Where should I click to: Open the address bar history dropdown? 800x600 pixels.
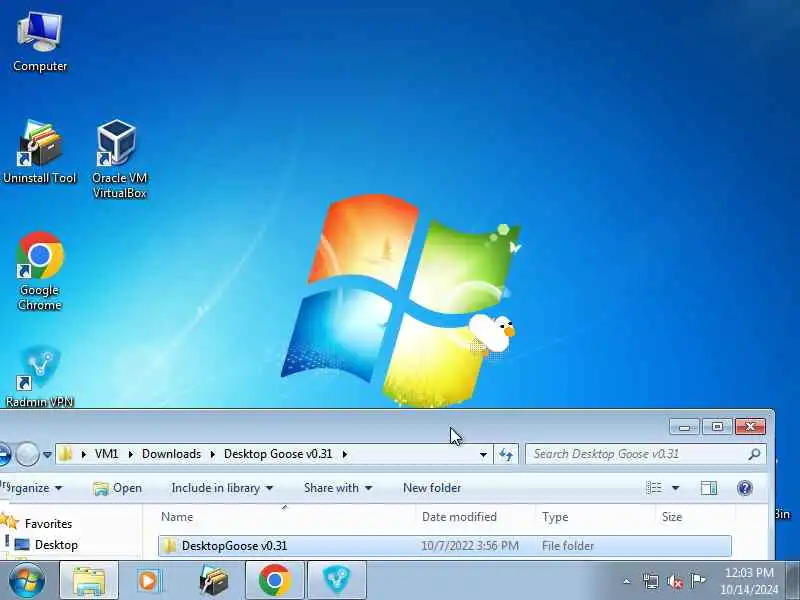coord(483,454)
